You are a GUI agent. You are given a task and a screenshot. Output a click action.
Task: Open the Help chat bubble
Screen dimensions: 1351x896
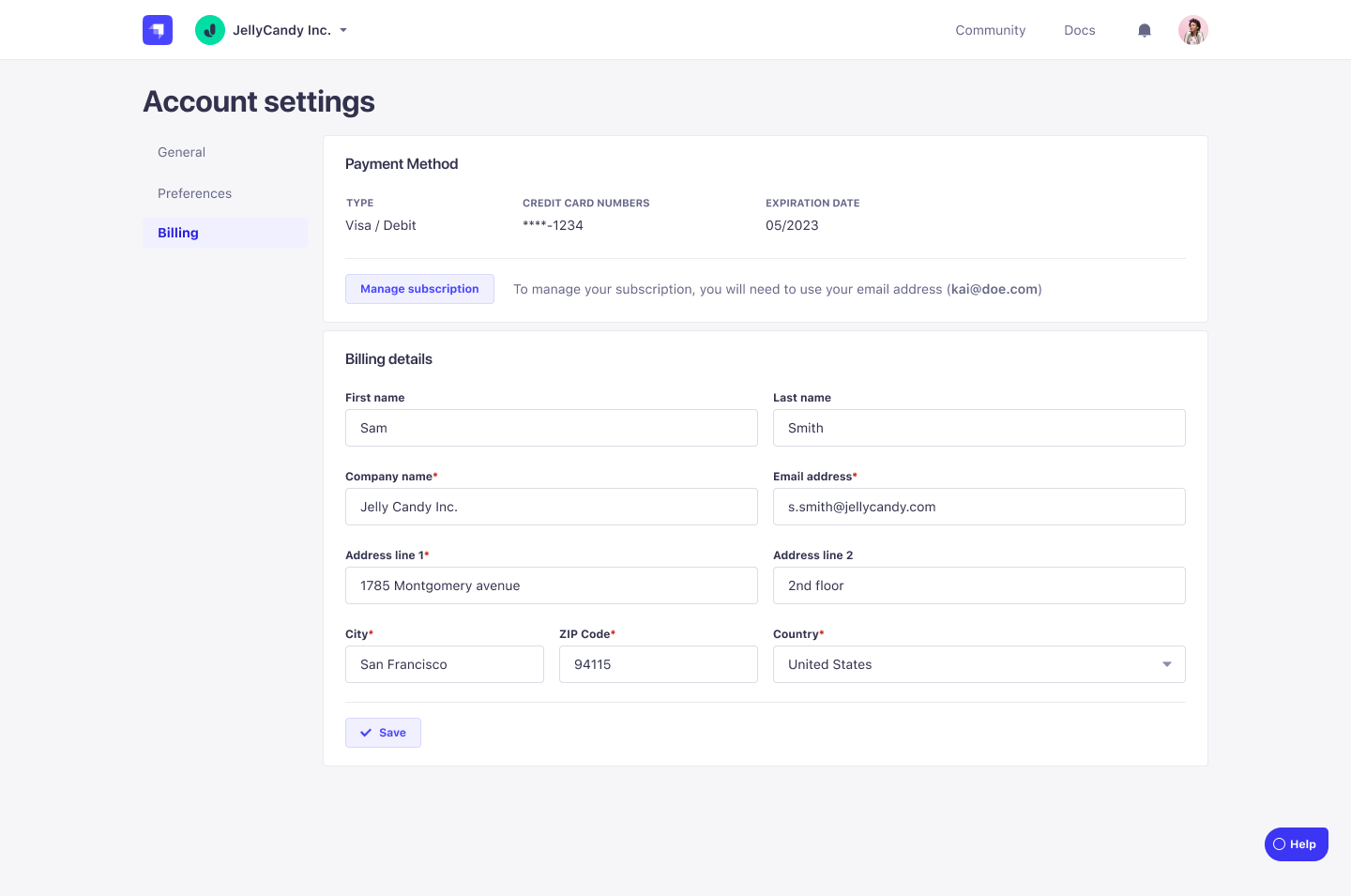(1297, 843)
